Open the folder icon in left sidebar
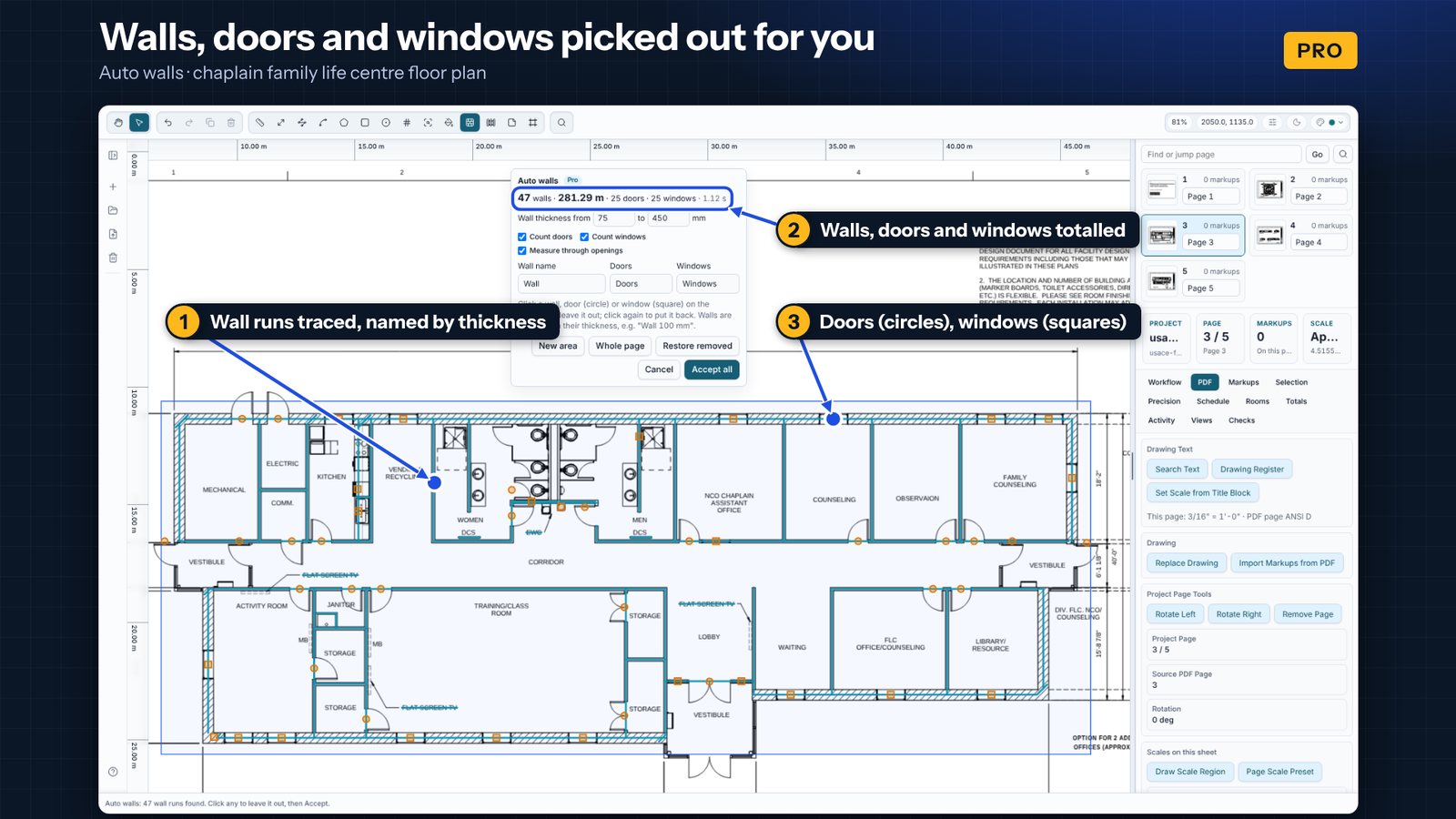This screenshot has width=1456, height=819. pos(113,210)
